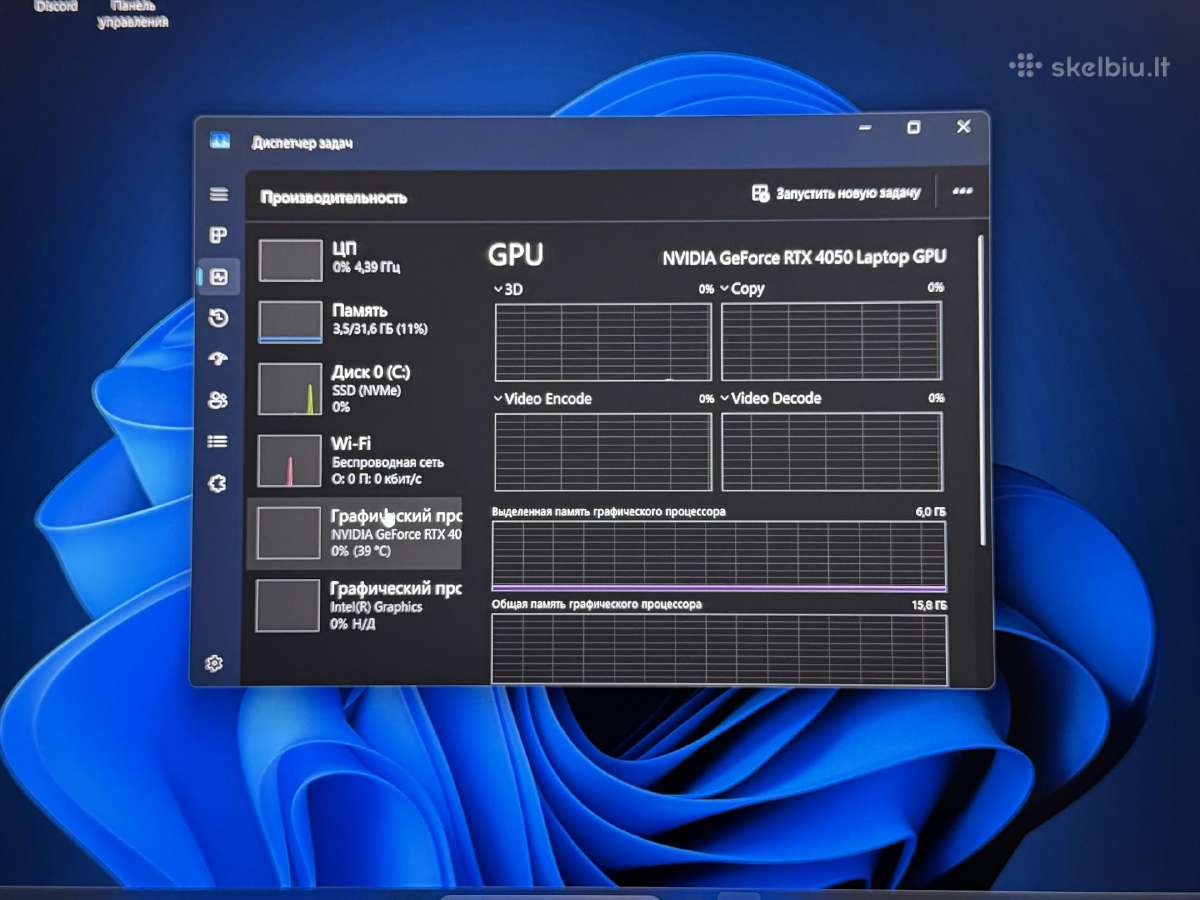
Task: Click the Video Encode utilization graph
Action: (603, 451)
